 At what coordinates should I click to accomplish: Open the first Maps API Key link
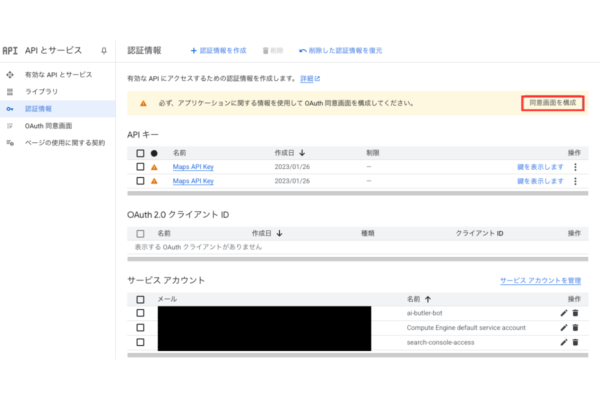point(193,167)
